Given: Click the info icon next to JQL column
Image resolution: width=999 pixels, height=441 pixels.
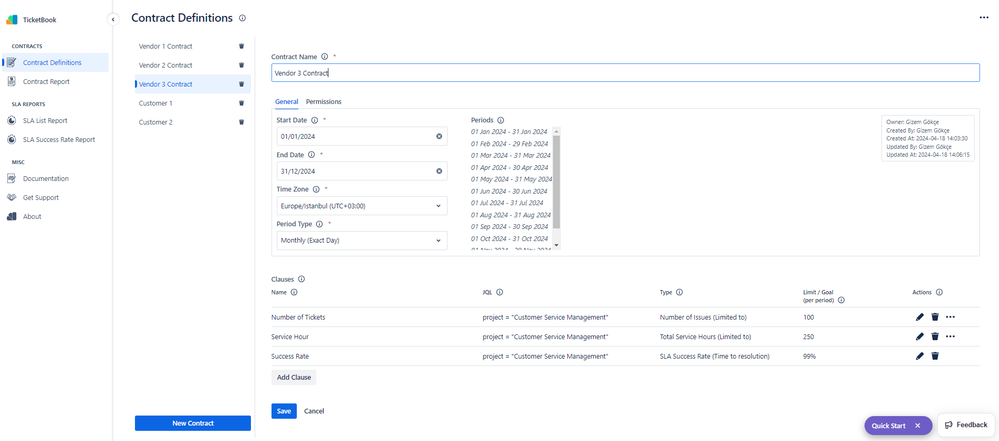Looking at the screenshot, I should (500, 293).
